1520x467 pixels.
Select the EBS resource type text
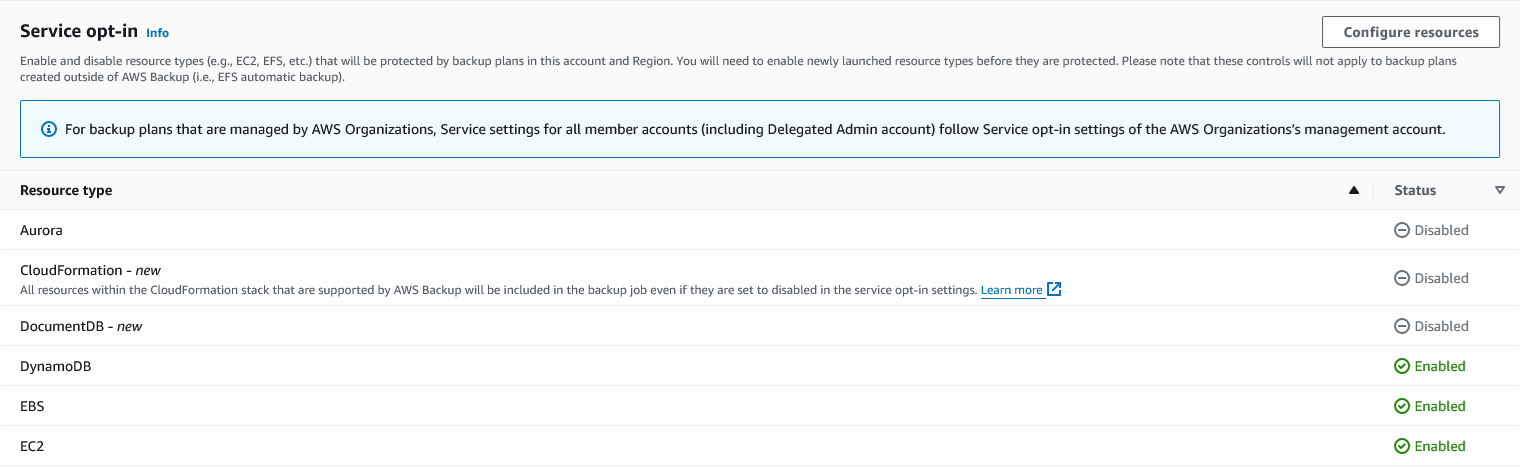(32, 406)
